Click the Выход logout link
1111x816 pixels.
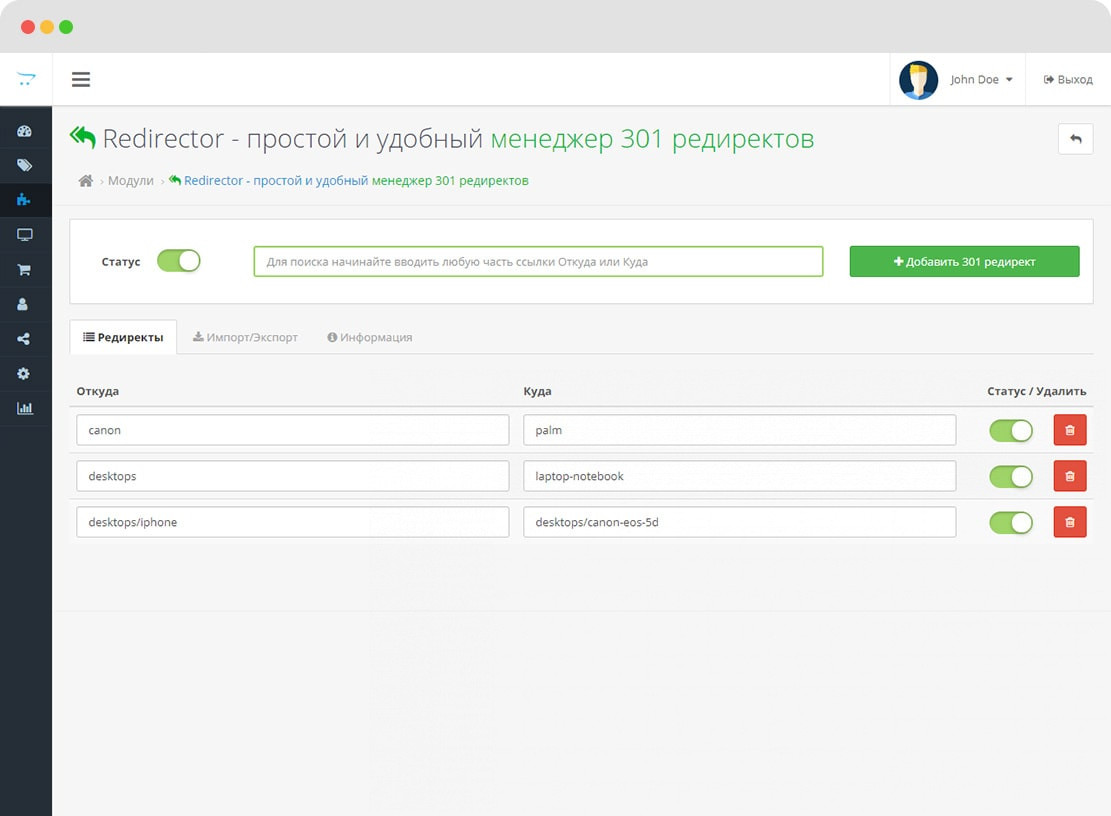tap(1068, 80)
